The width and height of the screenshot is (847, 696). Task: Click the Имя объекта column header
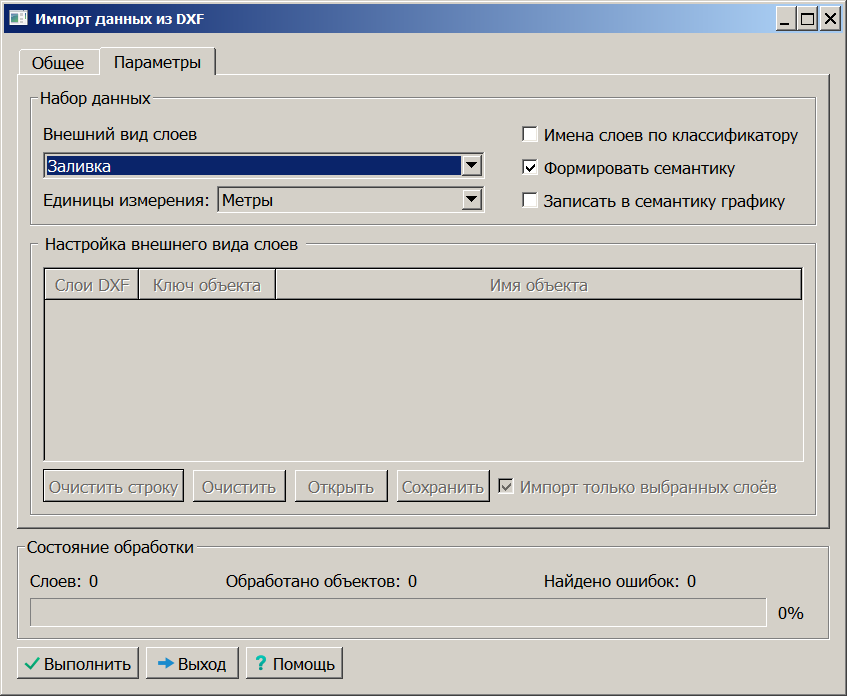tap(538, 285)
